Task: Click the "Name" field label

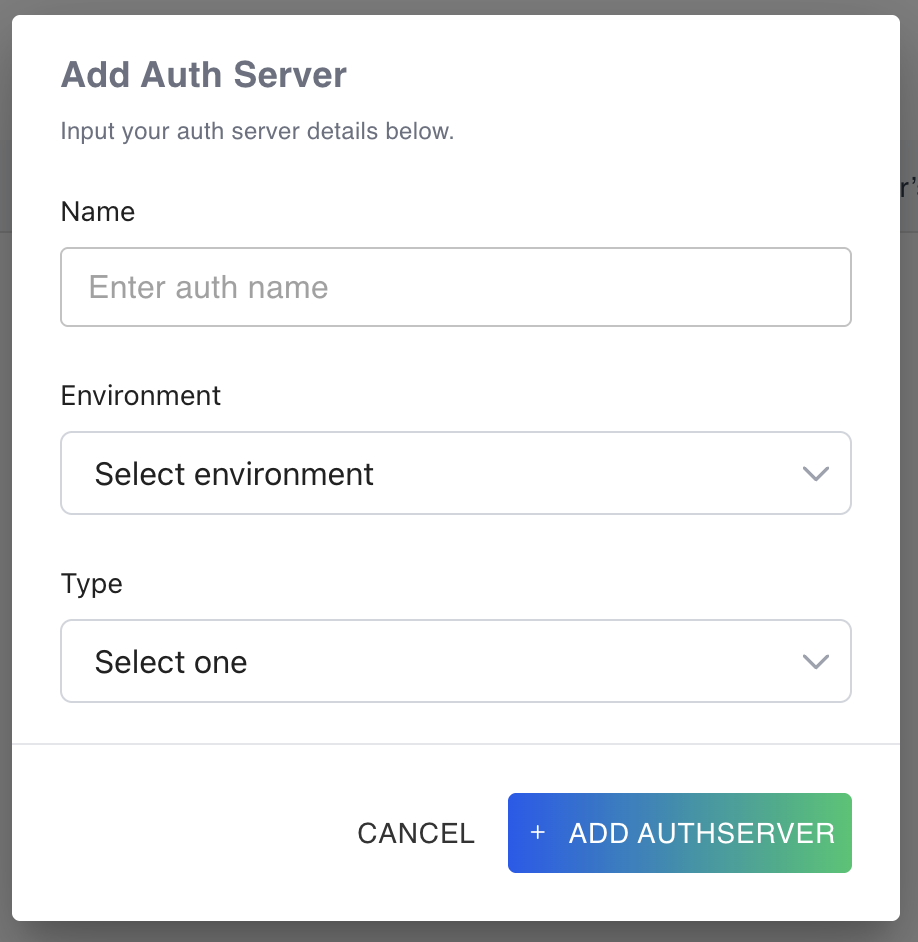Action: [98, 211]
